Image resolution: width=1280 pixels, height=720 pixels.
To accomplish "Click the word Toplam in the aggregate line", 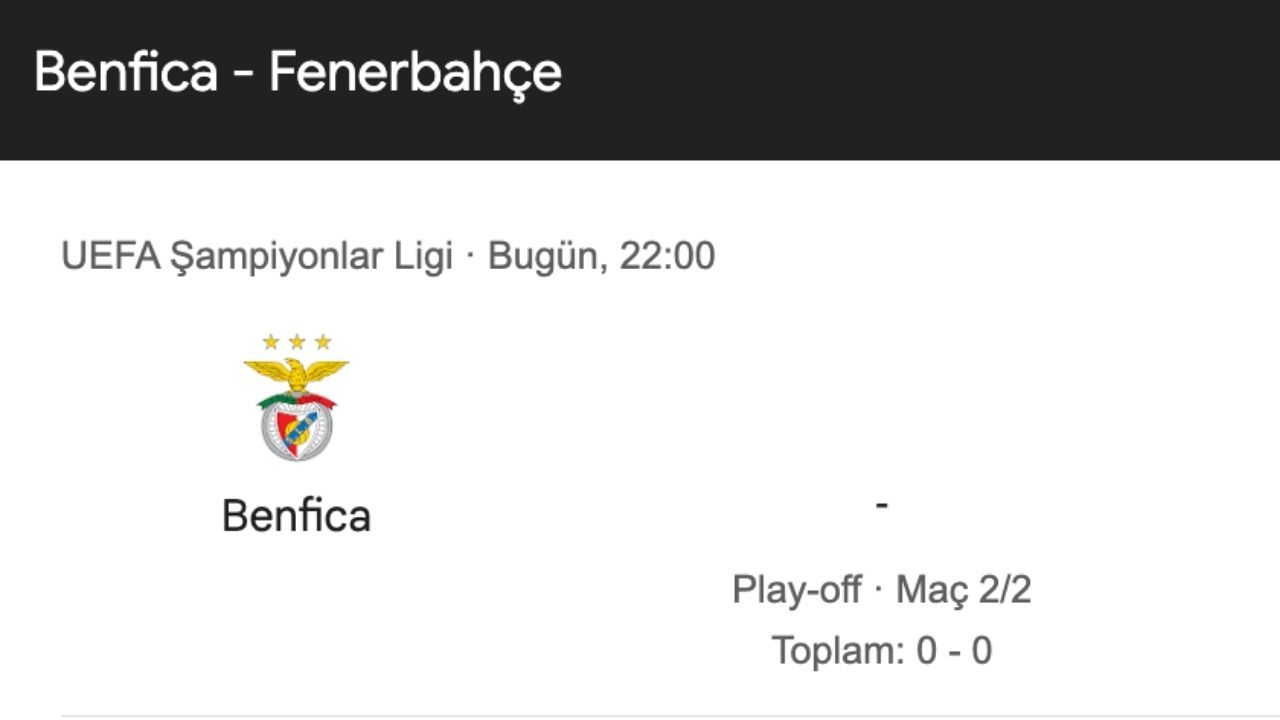I will [x=836, y=651].
